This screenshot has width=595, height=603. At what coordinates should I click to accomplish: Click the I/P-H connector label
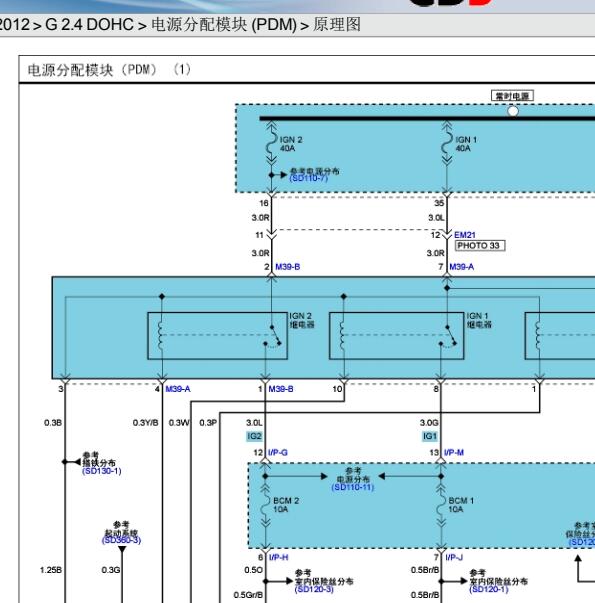tap(278, 557)
